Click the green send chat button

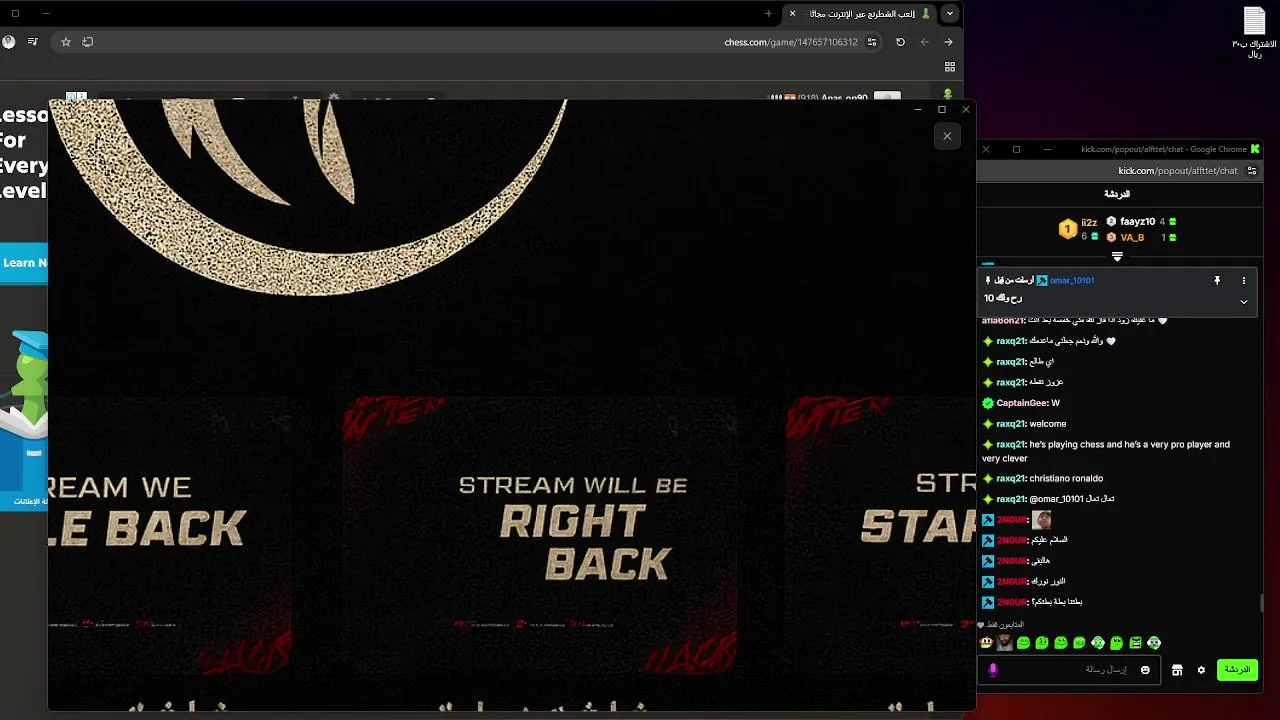(x=1237, y=670)
